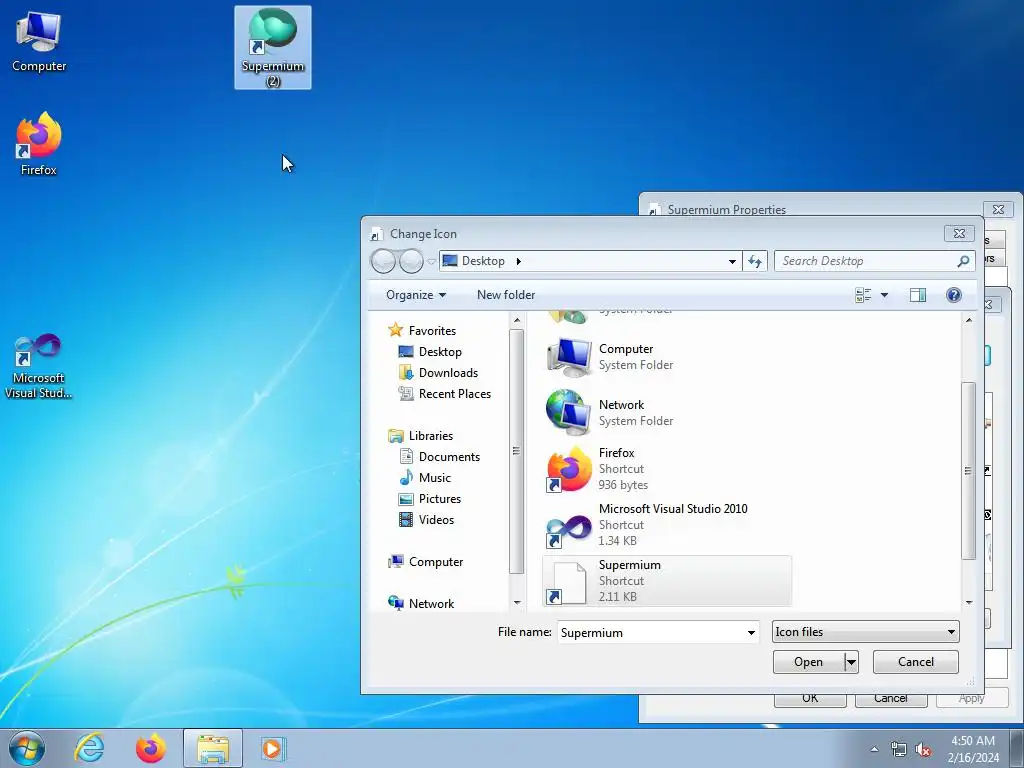This screenshot has width=1024, height=768.
Task: Open the Open button split arrow
Action: click(851, 662)
